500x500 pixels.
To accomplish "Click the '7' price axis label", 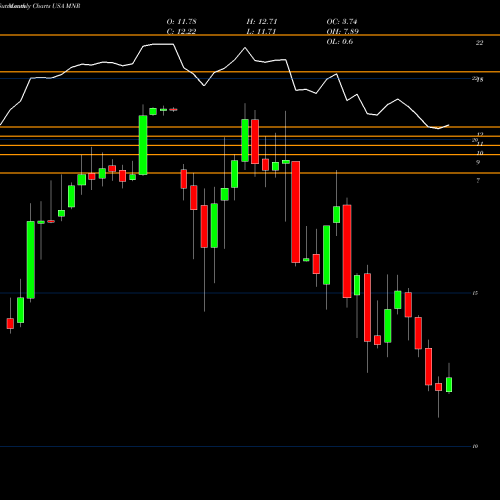I will (478, 181).
